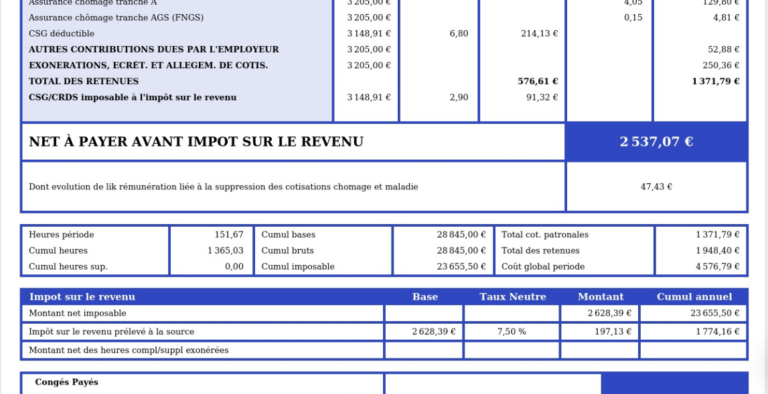Click the 'Heures période' label

(61, 235)
